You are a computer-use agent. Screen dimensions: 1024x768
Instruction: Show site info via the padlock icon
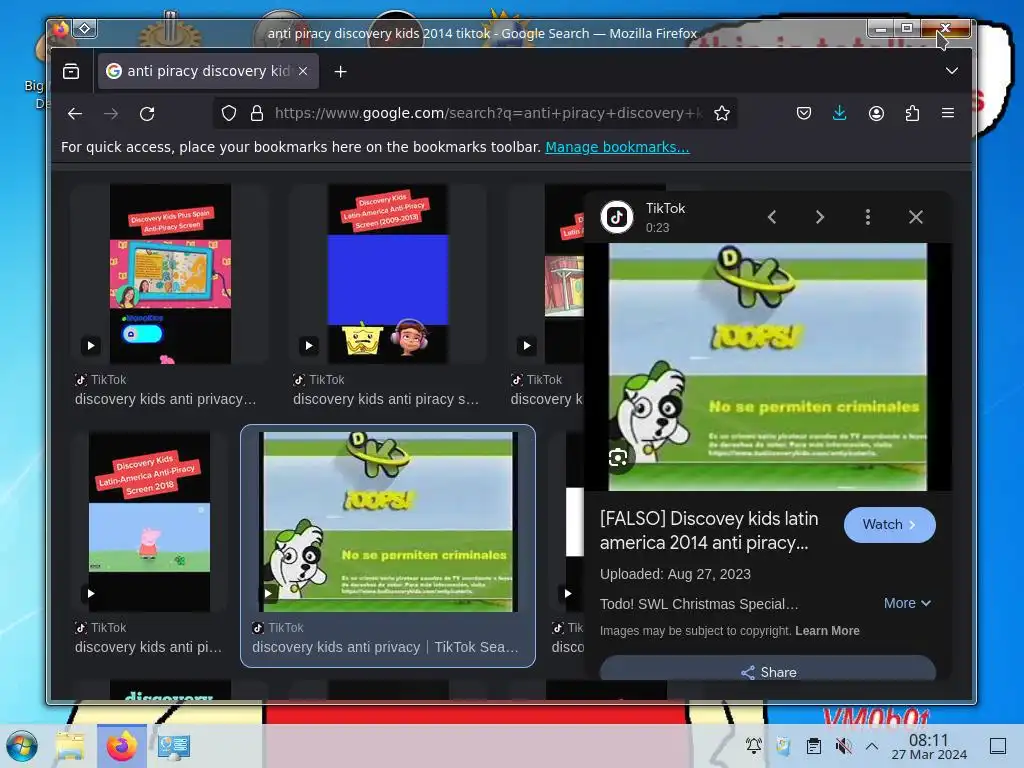(x=257, y=114)
